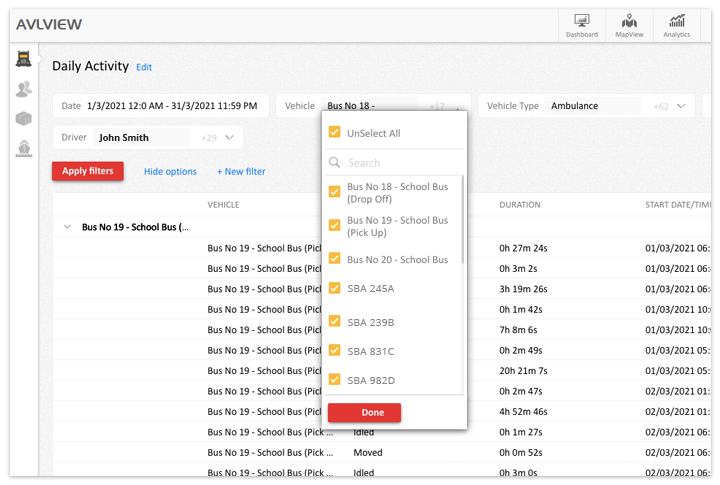Uncheck the SBA 831C vehicle
The height and width of the screenshot is (485, 720).
pyautogui.click(x=335, y=350)
